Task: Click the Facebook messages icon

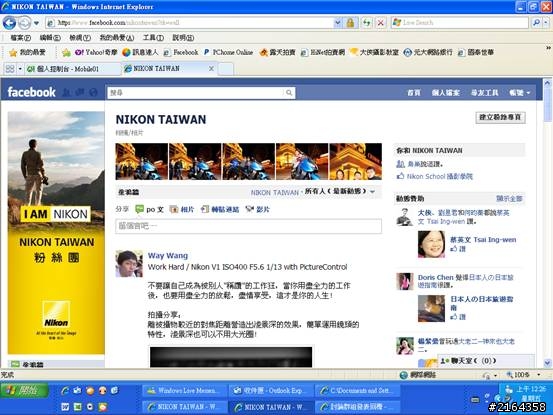Action: (80, 92)
